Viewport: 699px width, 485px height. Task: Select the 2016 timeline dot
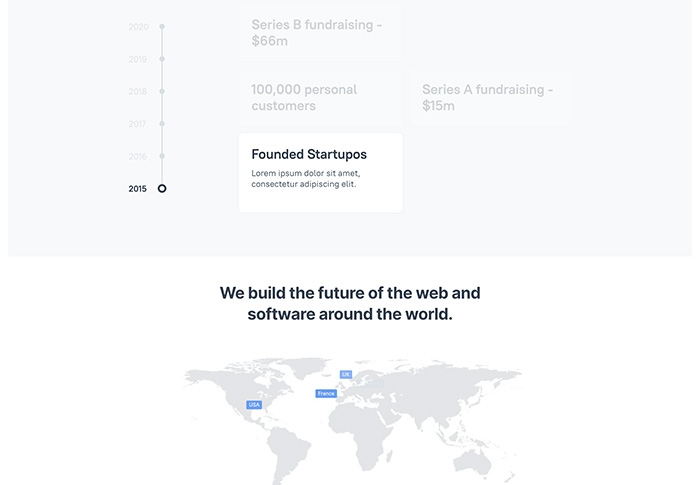[162, 156]
